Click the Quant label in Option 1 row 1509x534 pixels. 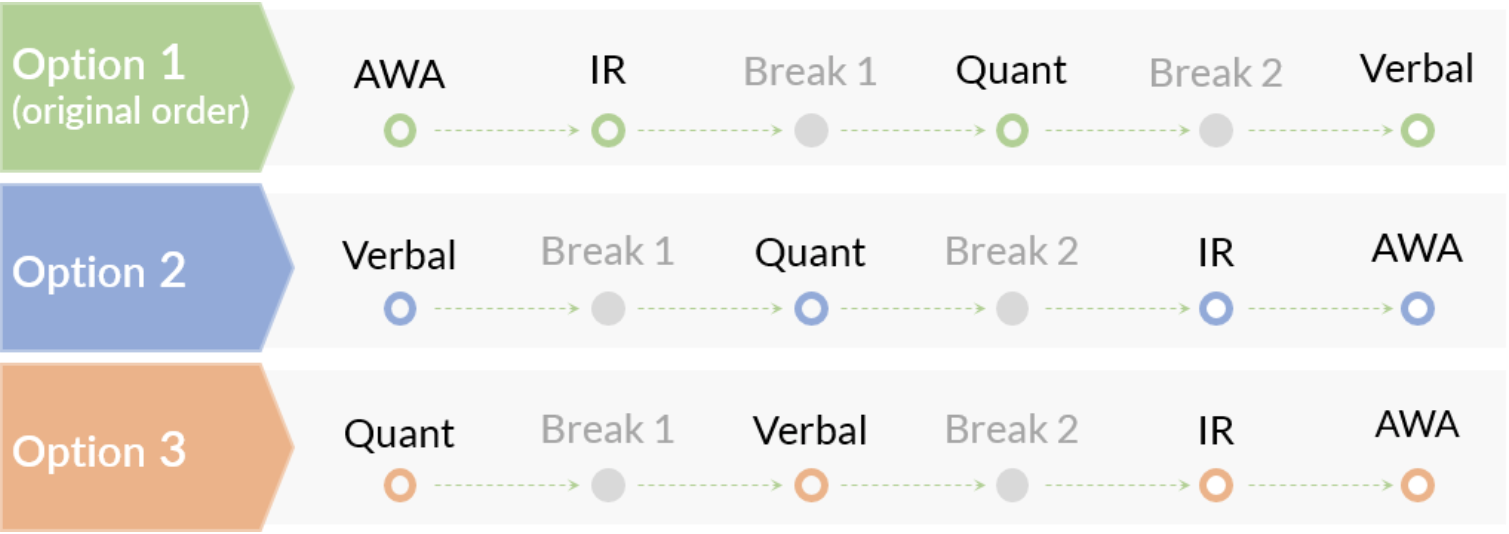coord(1011,71)
